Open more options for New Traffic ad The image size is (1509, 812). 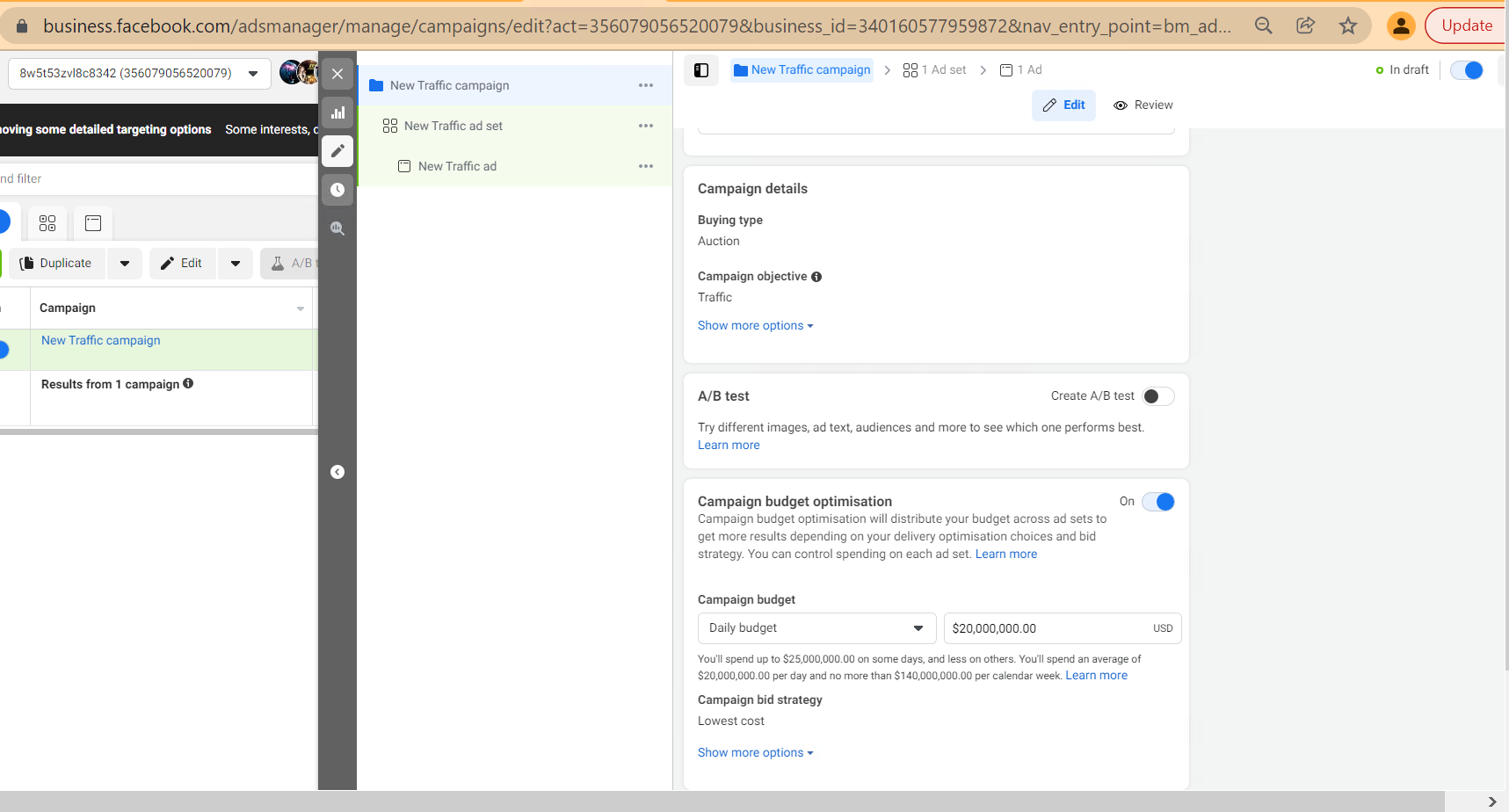(x=646, y=166)
